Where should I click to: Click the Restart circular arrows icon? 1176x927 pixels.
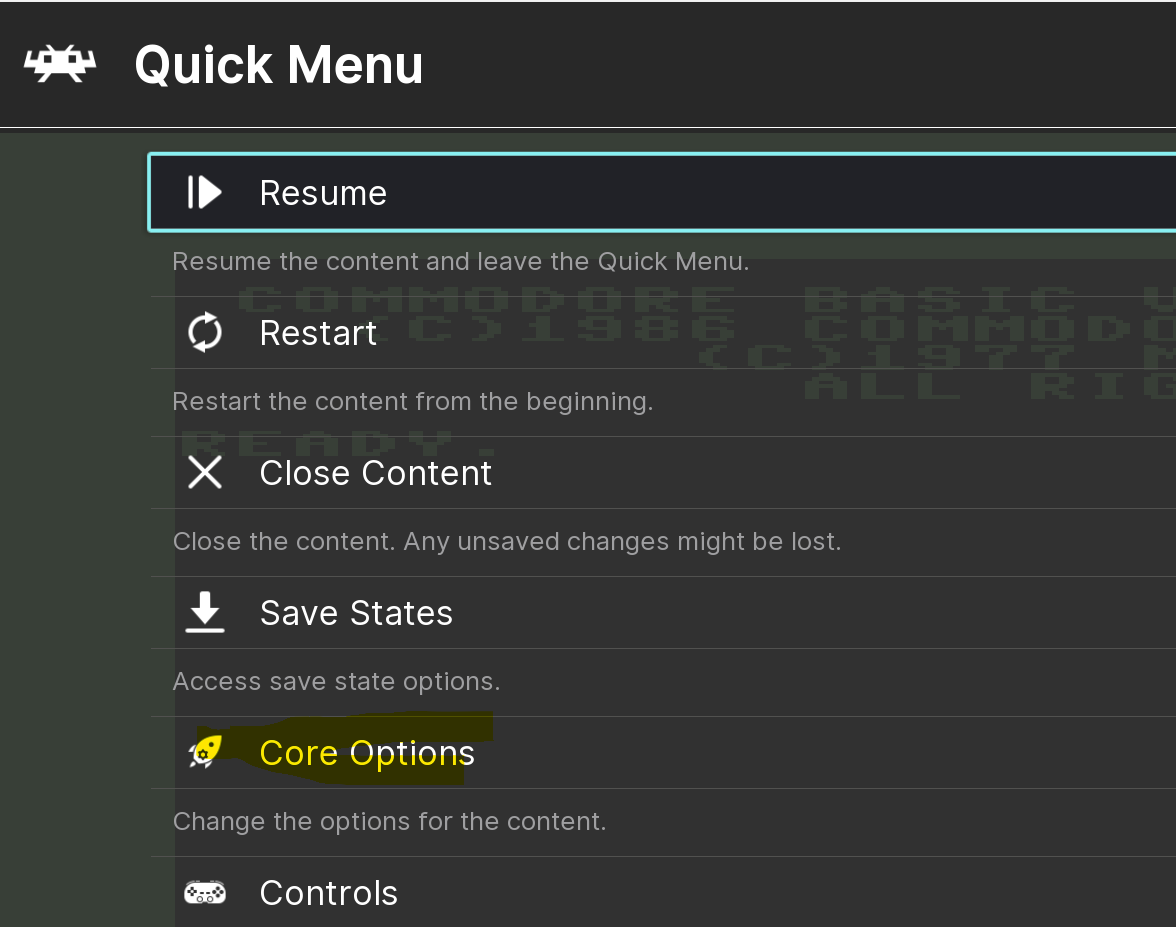(205, 332)
